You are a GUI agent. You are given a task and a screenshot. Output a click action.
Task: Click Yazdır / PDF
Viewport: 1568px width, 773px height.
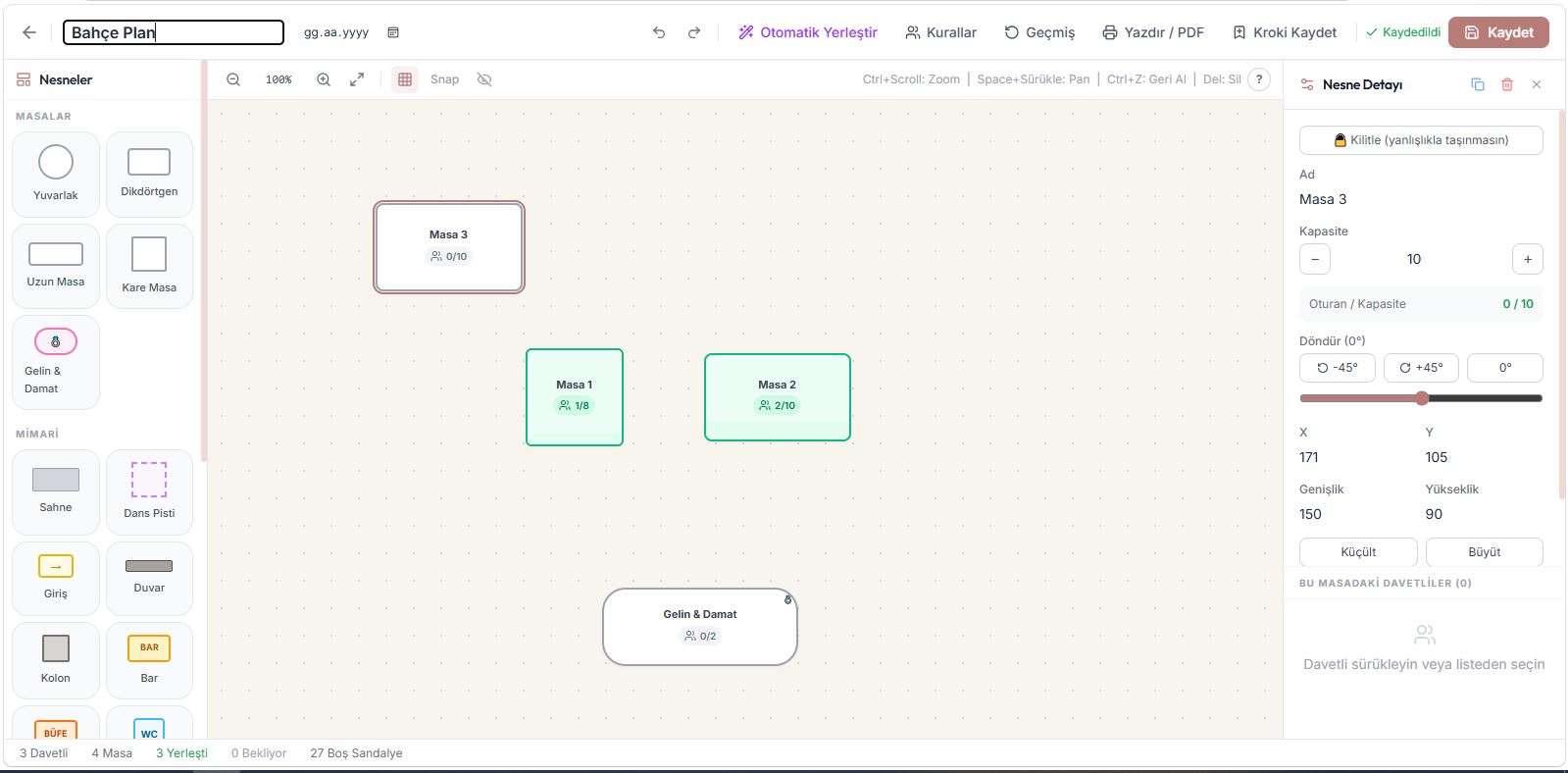(1153, 32)
